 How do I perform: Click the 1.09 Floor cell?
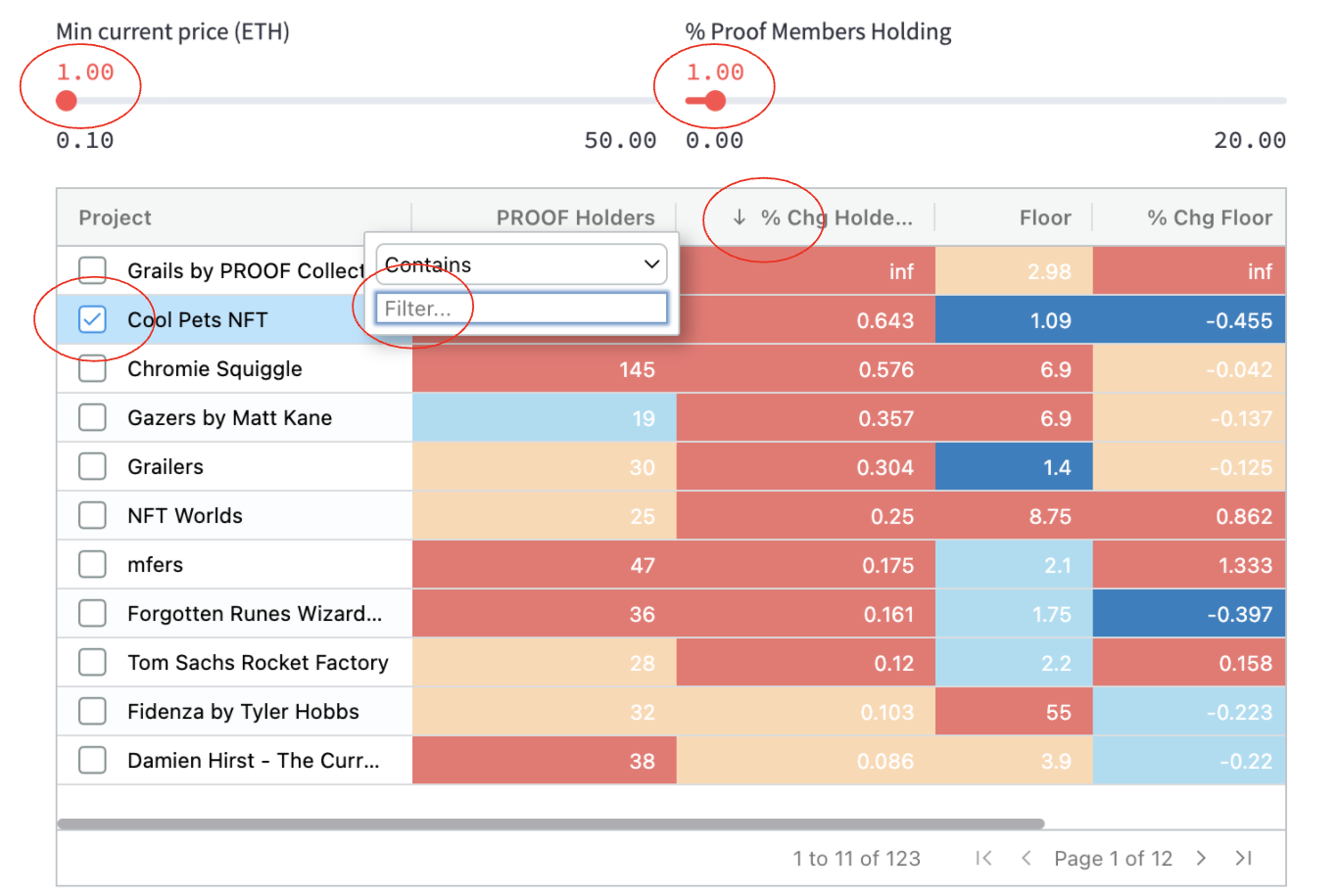pos(1014,320)
